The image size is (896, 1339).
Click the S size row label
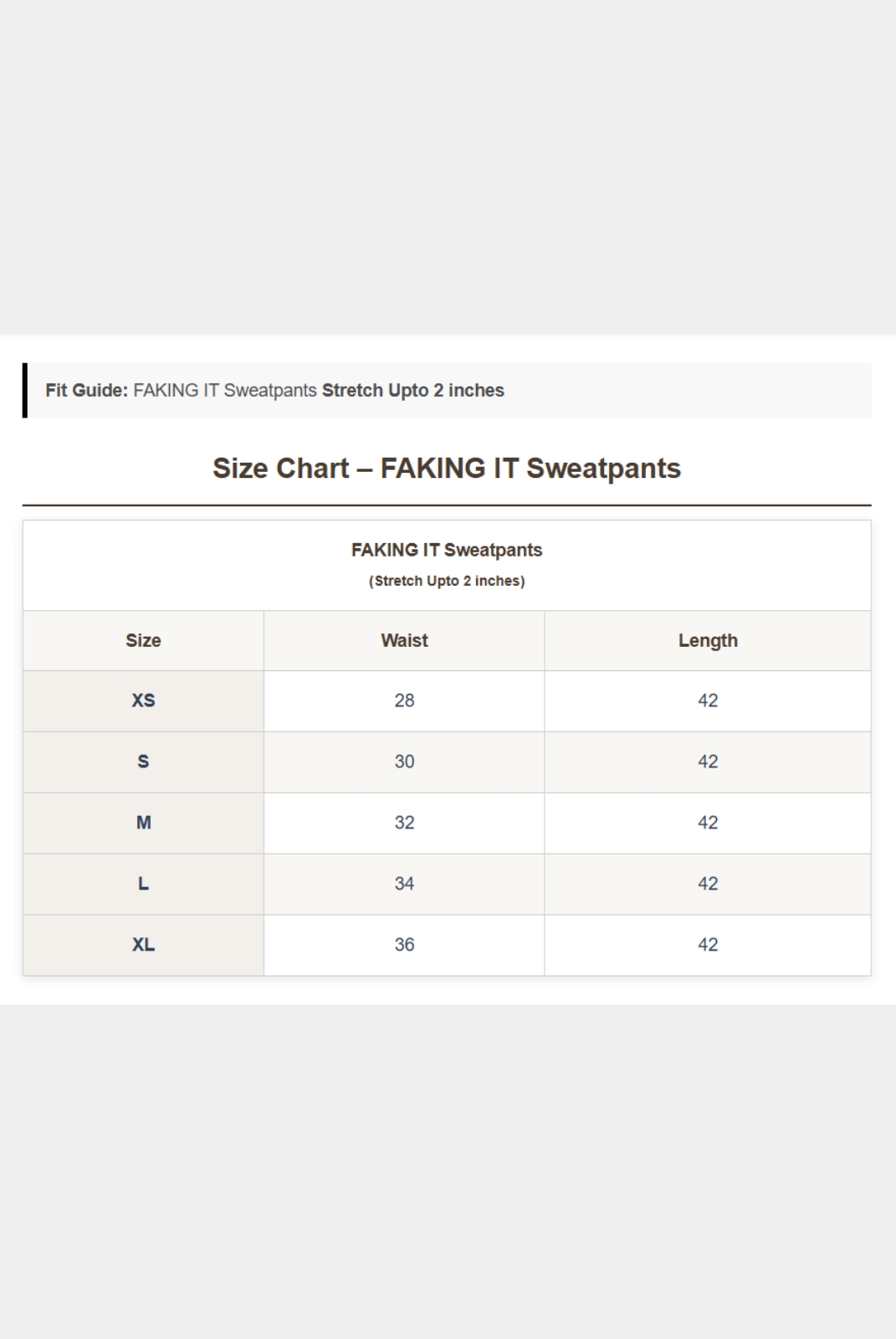point(143,762)
